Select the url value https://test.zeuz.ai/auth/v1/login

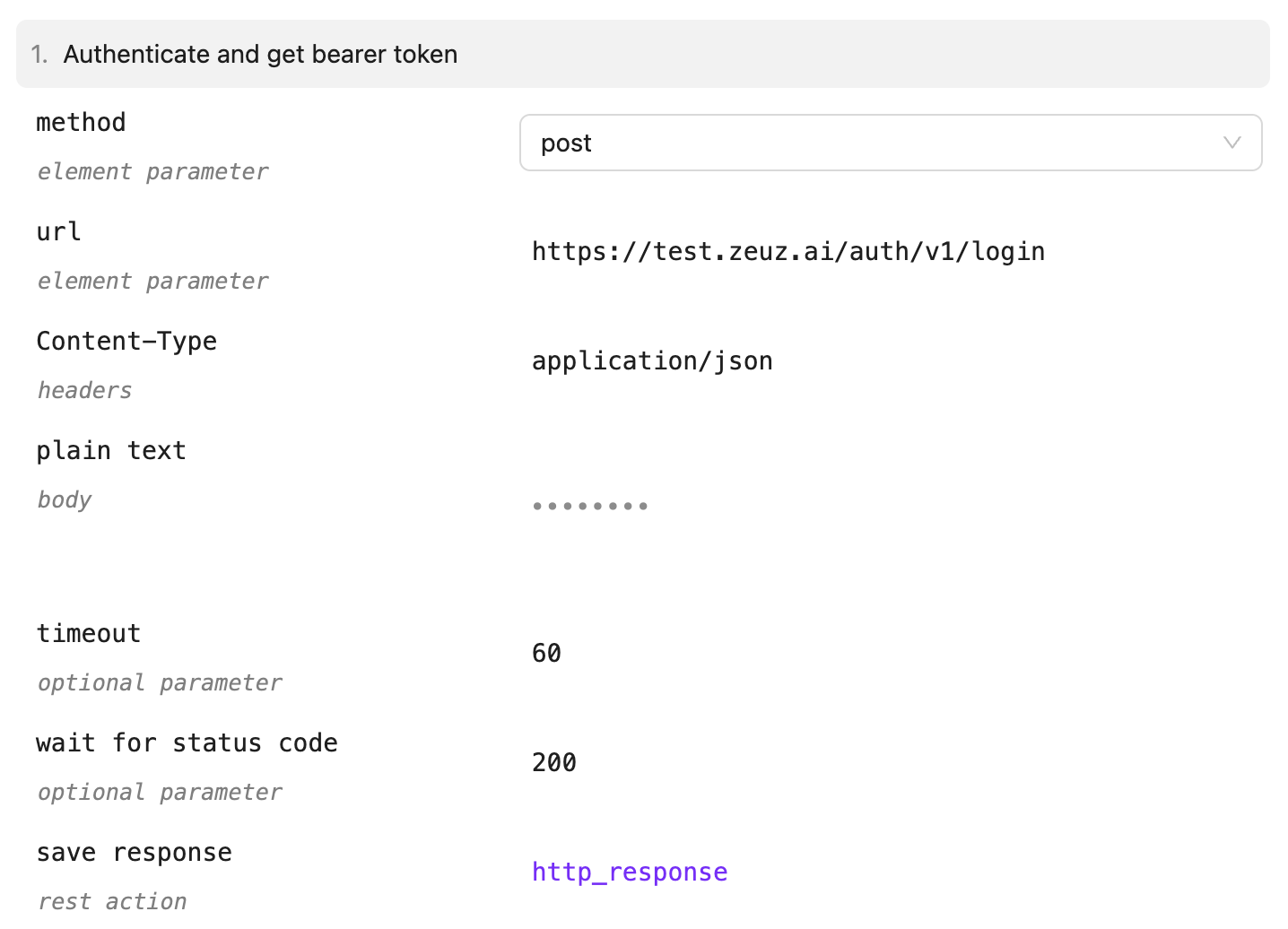788,252
